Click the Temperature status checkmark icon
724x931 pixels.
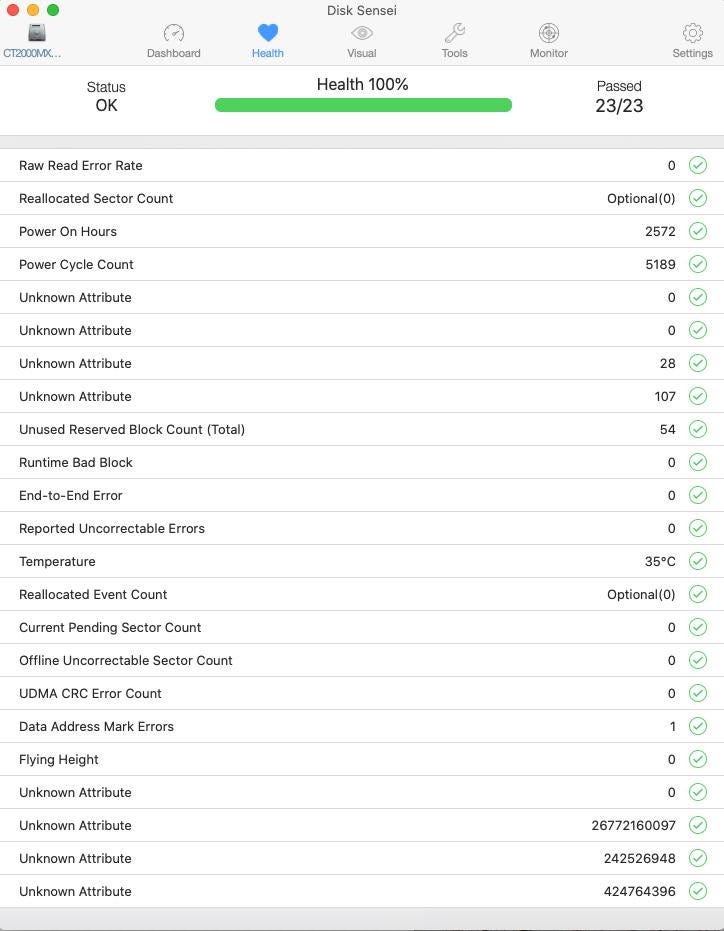pos(698,561)
